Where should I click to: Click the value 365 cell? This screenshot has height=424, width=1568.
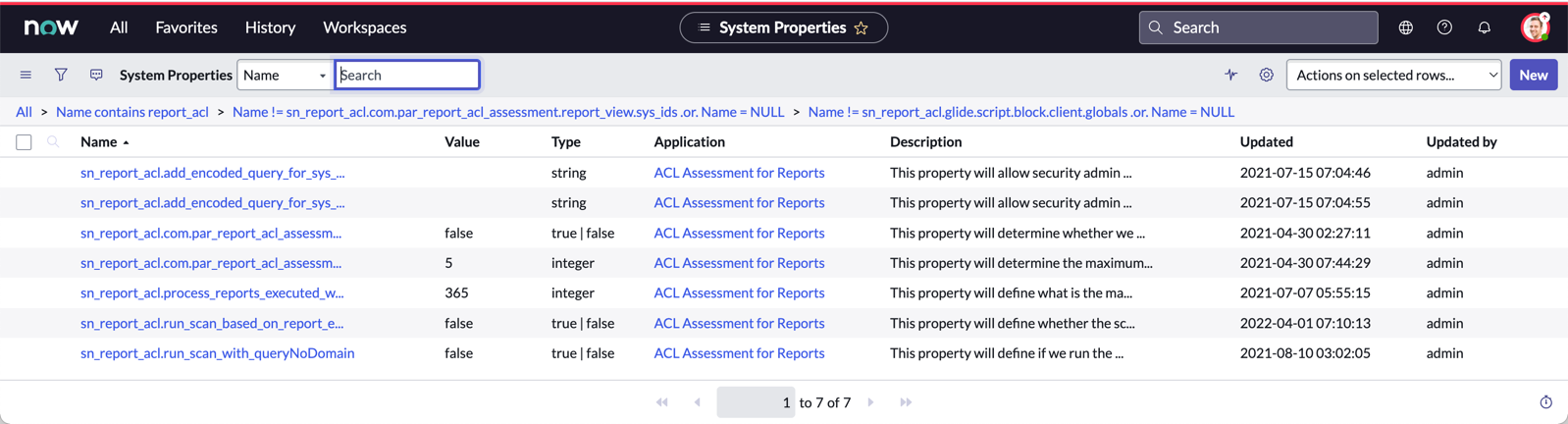tap(456, 293)
